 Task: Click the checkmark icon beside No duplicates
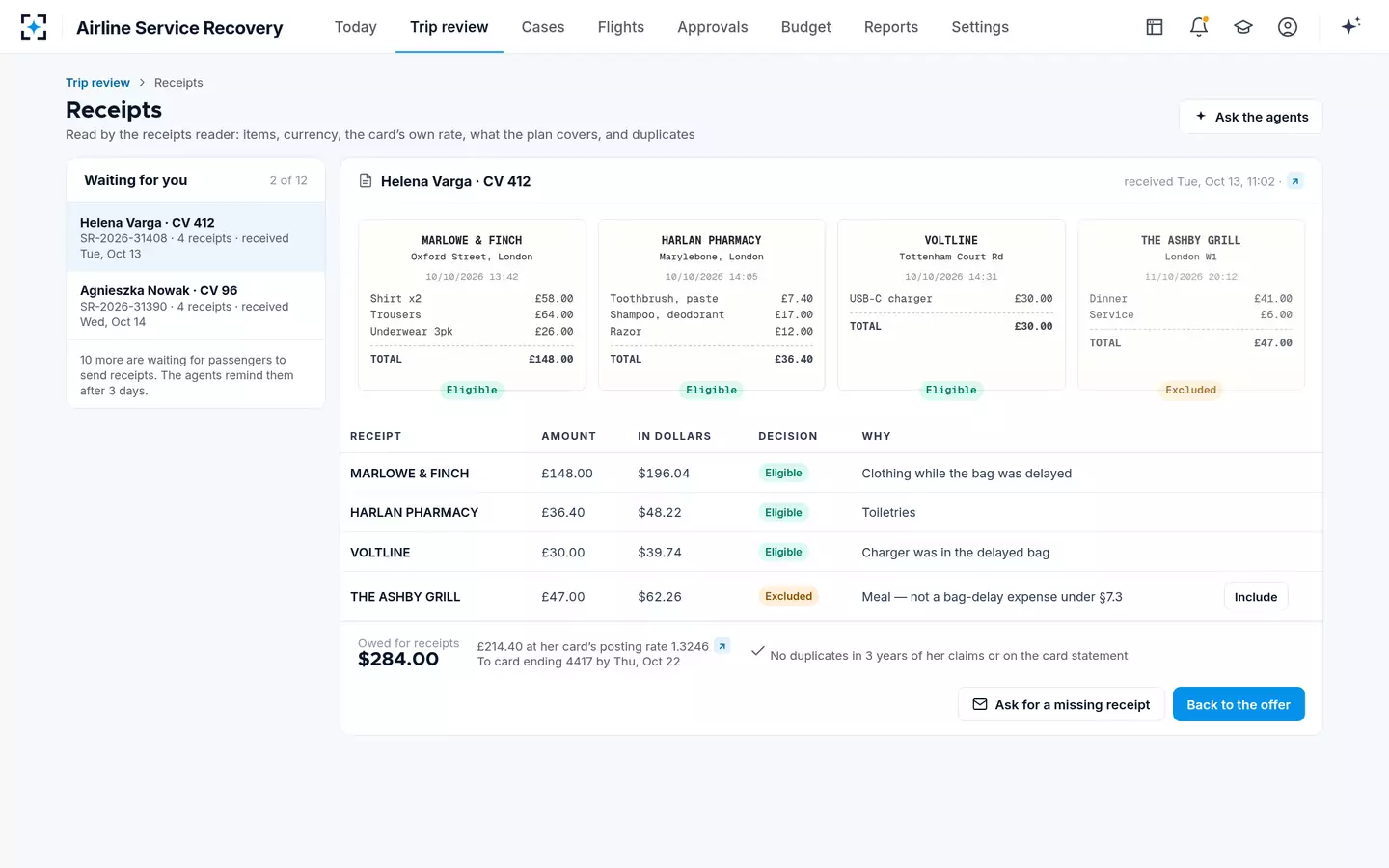758,651
